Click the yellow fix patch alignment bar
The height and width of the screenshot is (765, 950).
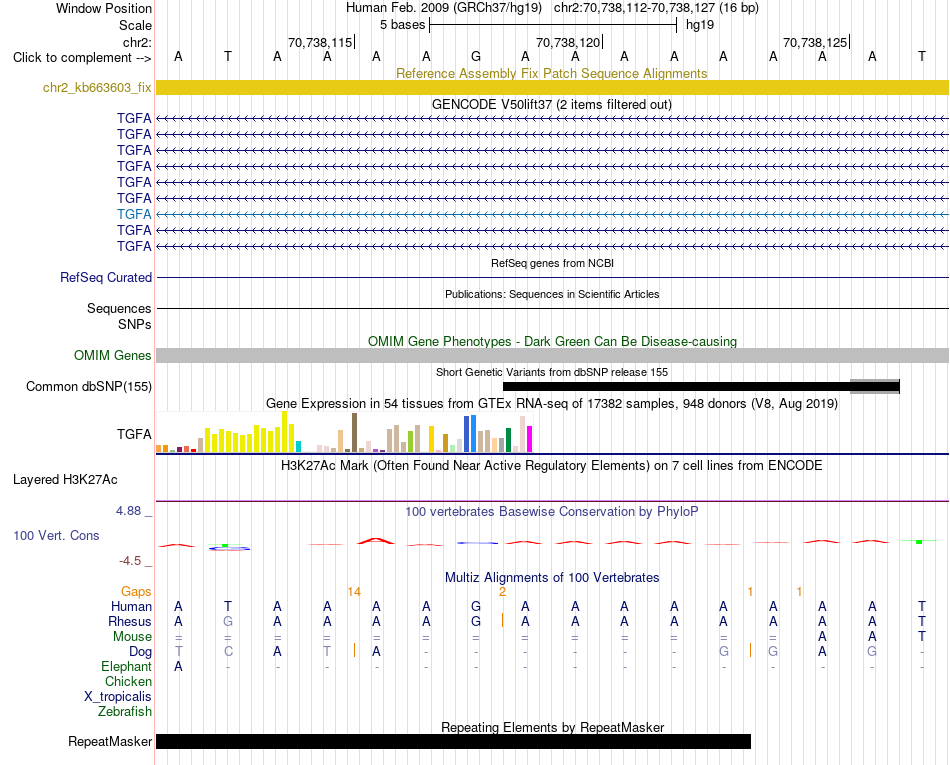[x=552, y=87]
